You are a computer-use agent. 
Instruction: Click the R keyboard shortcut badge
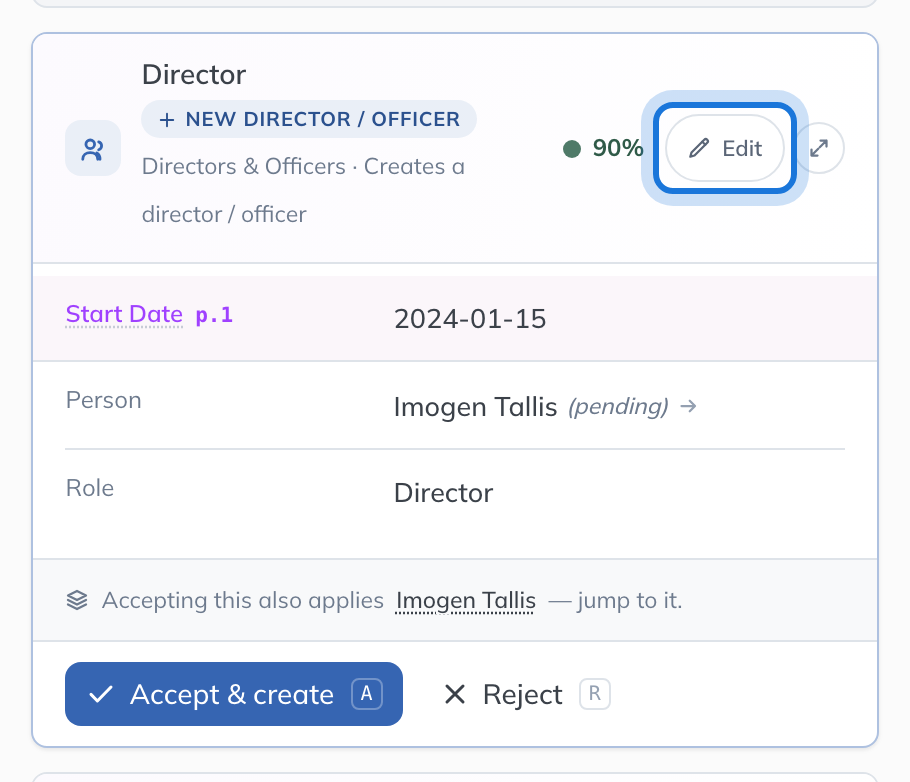click(x=594, y=694)
